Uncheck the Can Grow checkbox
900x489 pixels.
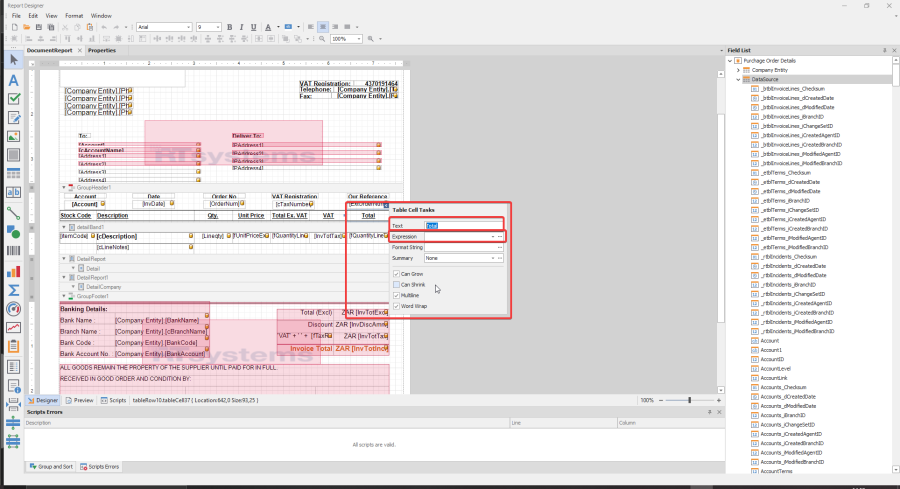[x=396, y=273]
